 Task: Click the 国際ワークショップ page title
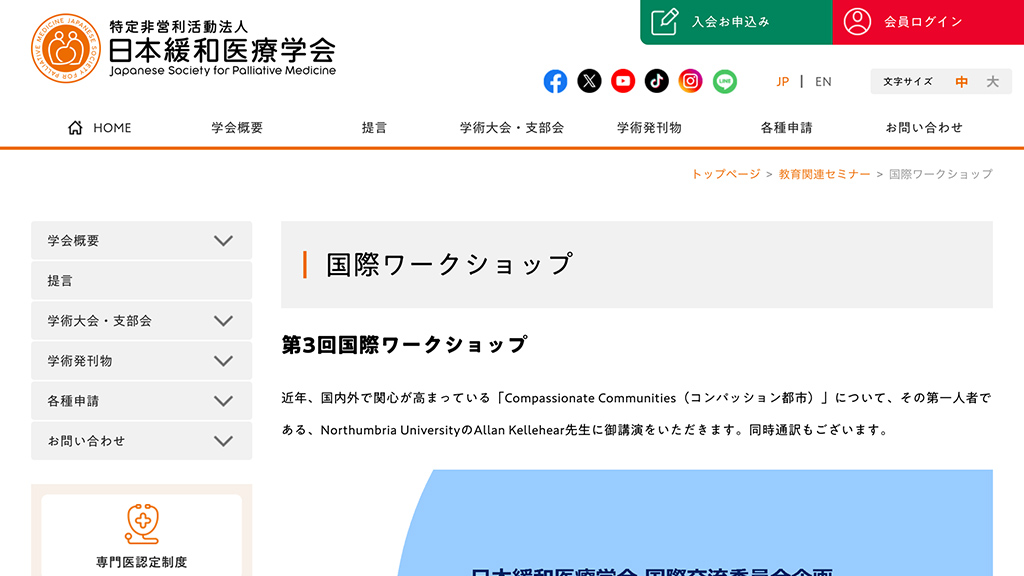click(449, 264)
